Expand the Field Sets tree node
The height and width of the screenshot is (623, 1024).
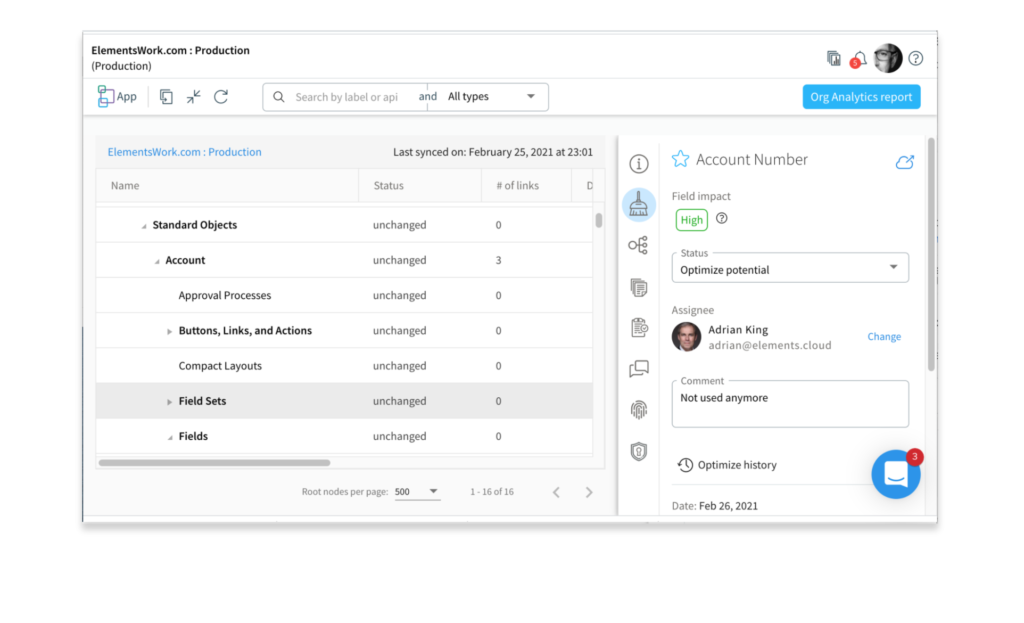(x=170, y=402)
